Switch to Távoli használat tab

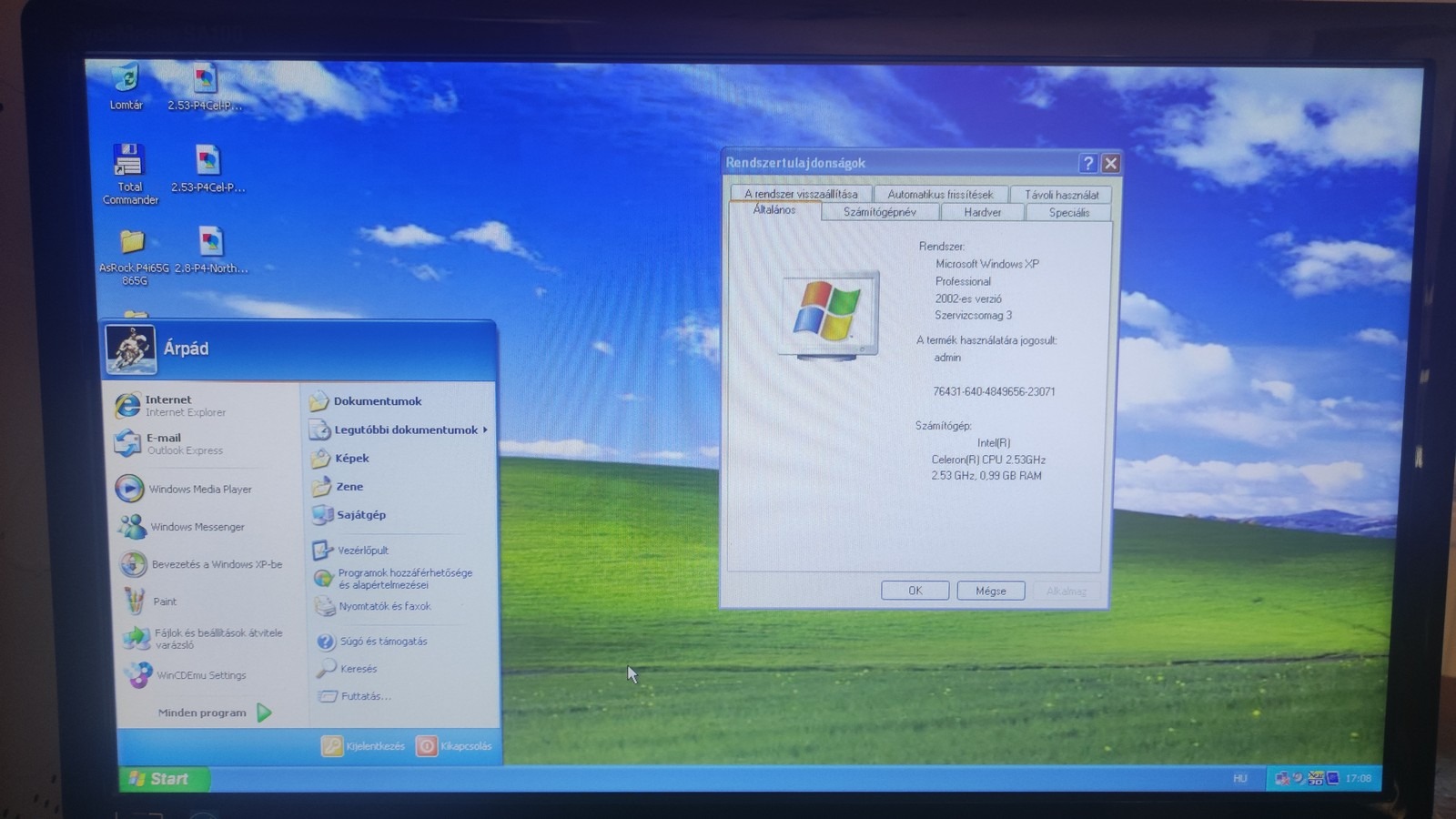tap(1061, 194)
